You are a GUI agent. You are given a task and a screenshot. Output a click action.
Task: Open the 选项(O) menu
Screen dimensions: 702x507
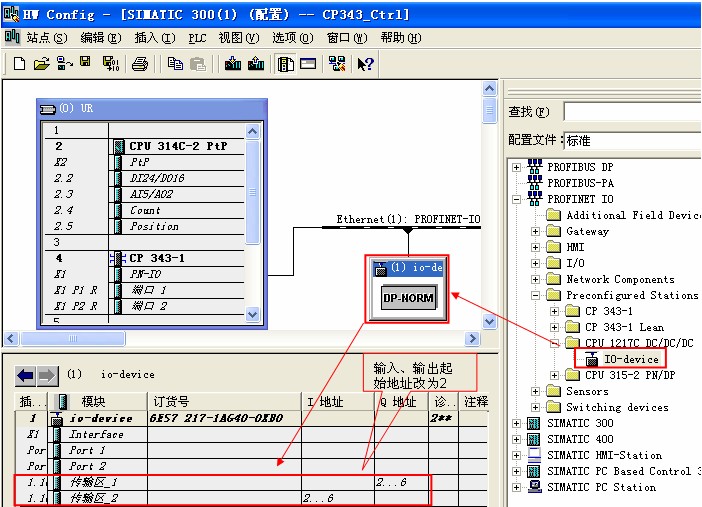(293, 38)
